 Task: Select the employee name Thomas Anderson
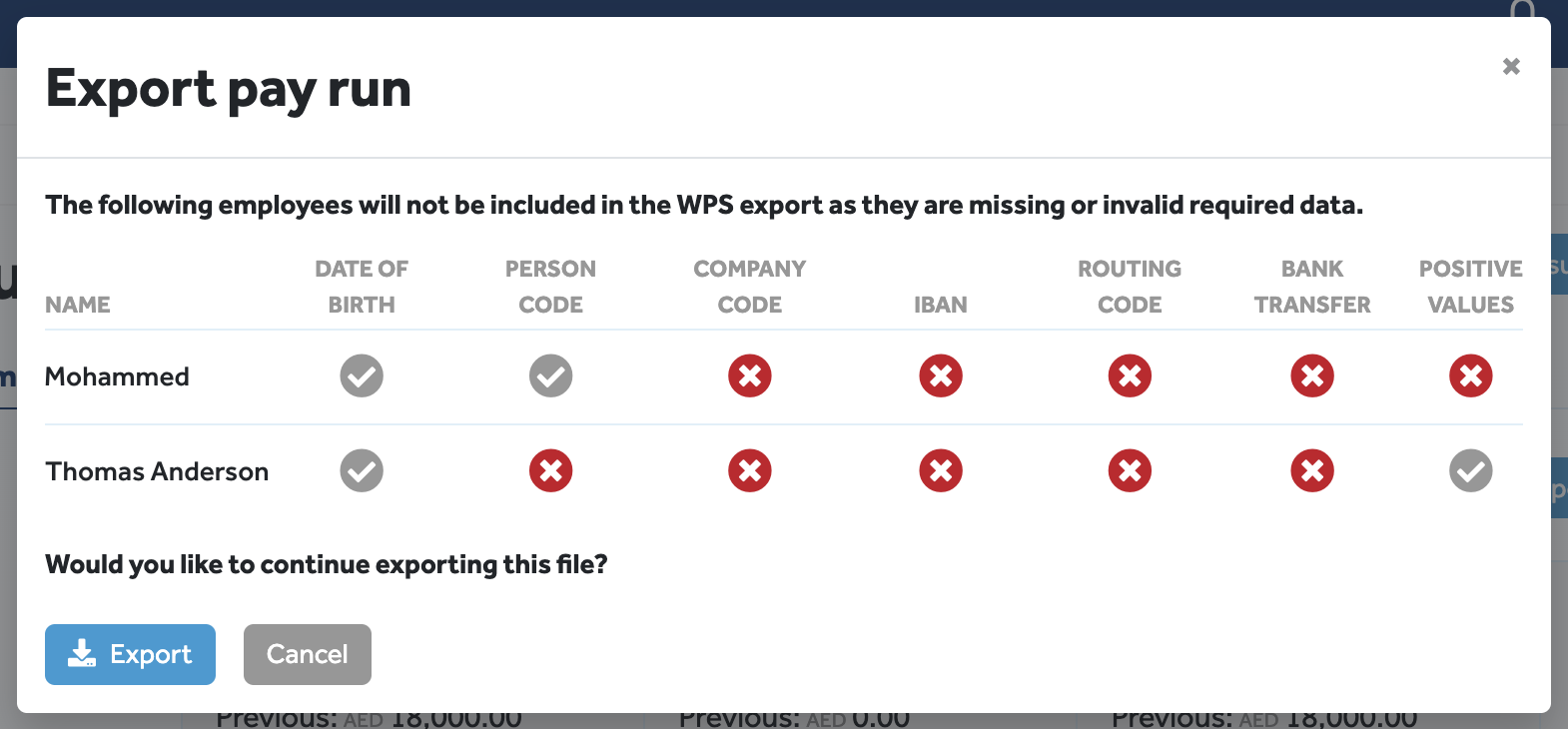tap(157, 470)
